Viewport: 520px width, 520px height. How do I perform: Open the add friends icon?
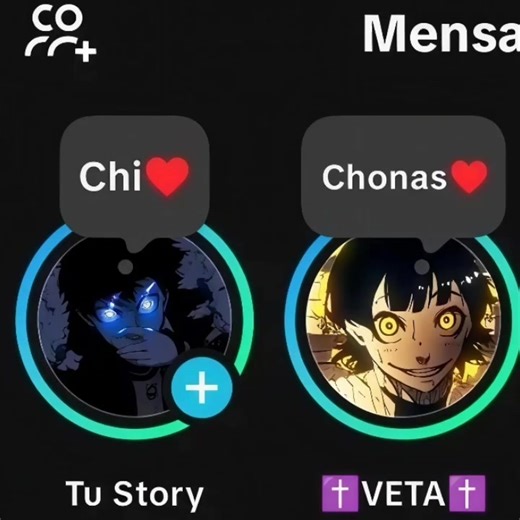tap(61, 35)
